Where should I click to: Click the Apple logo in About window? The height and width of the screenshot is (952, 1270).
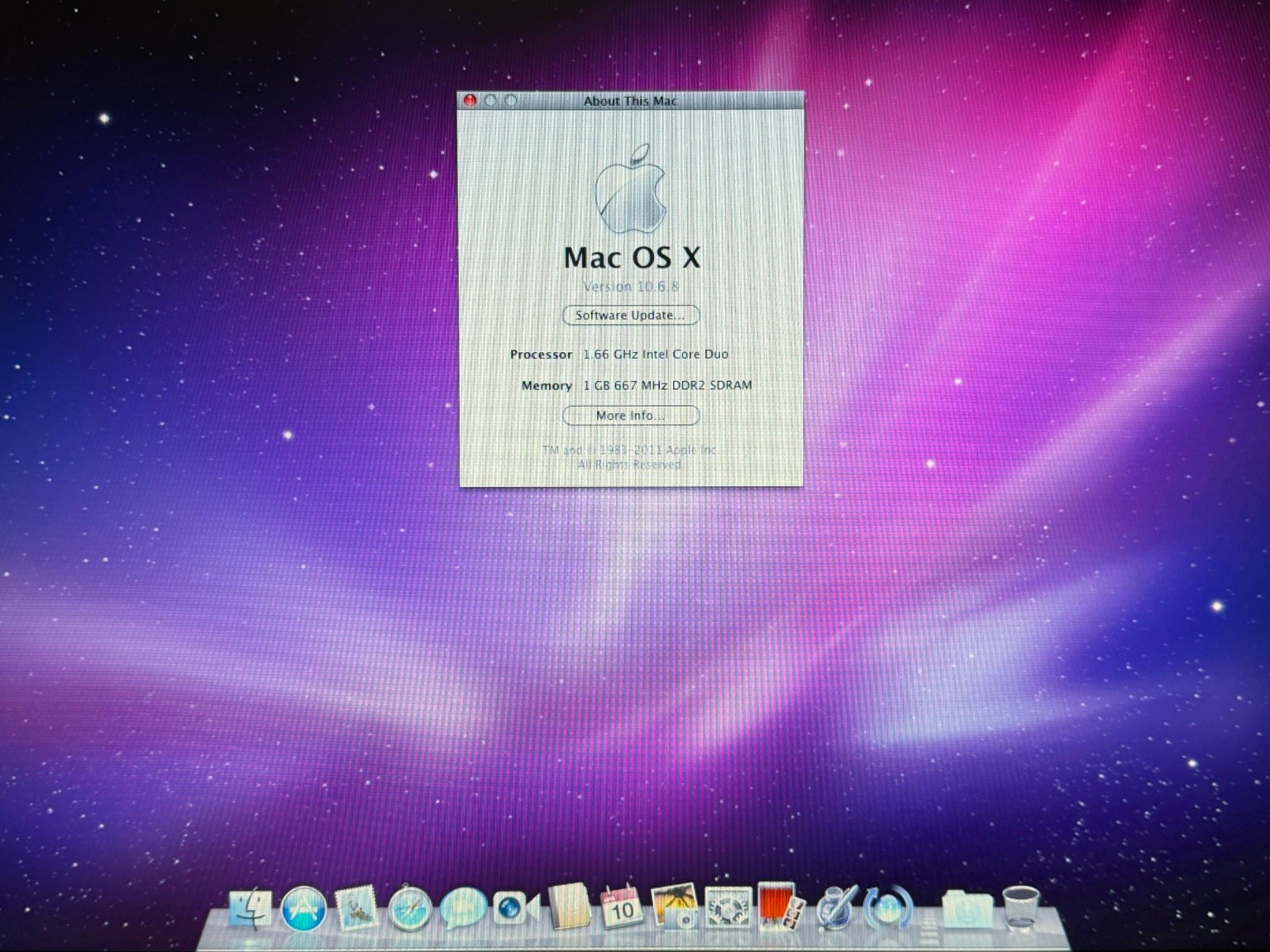(631, 188)
